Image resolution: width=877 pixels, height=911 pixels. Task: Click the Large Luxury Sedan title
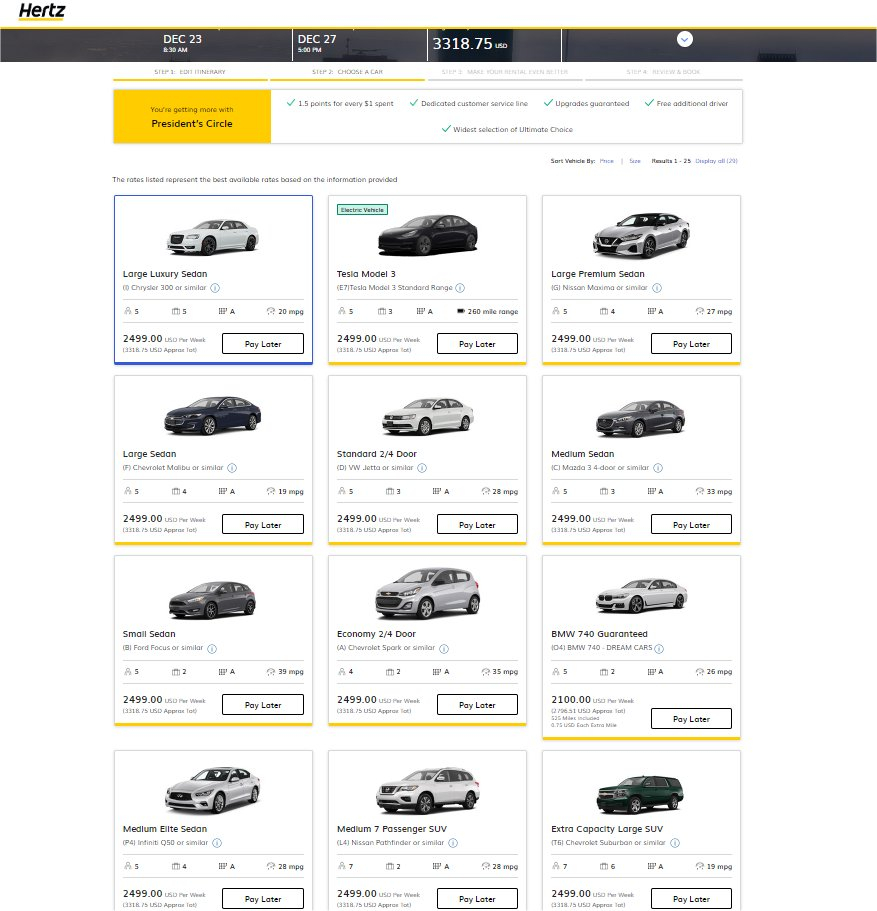pyautogui.click(x=164, y=274)
